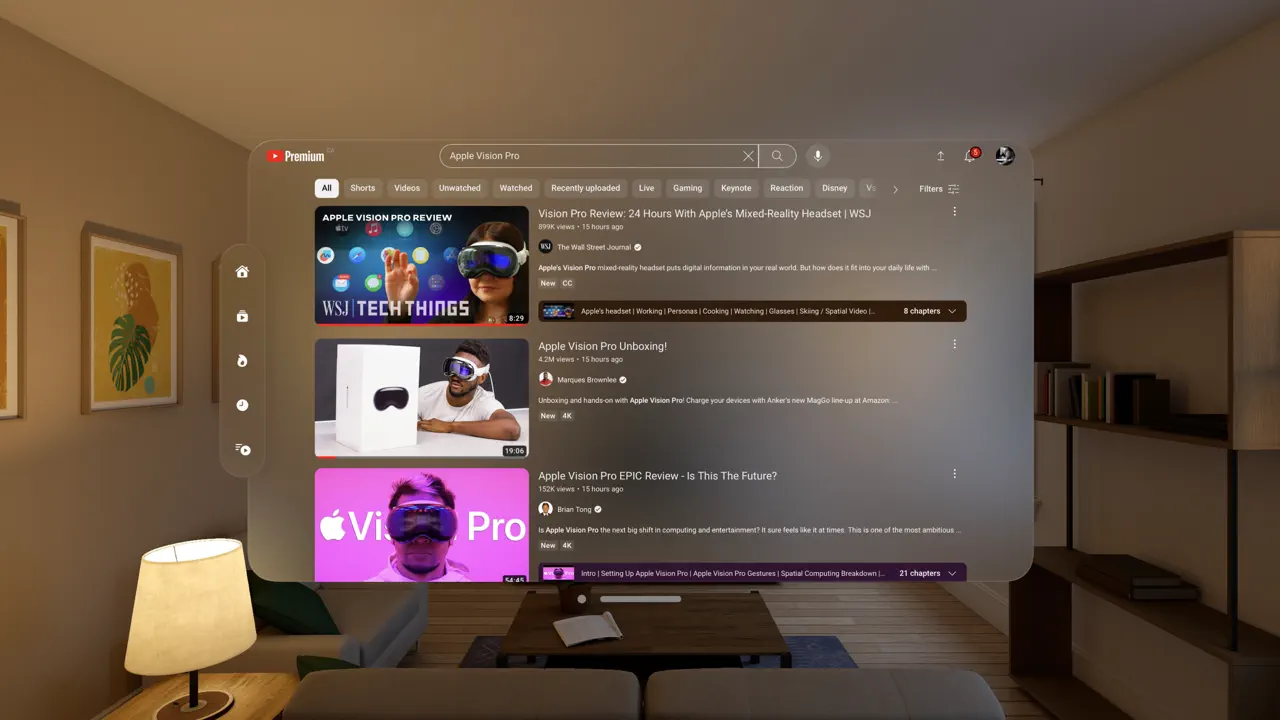
Task: Select the Keynote filter chip
Action: tap(736, 188)
